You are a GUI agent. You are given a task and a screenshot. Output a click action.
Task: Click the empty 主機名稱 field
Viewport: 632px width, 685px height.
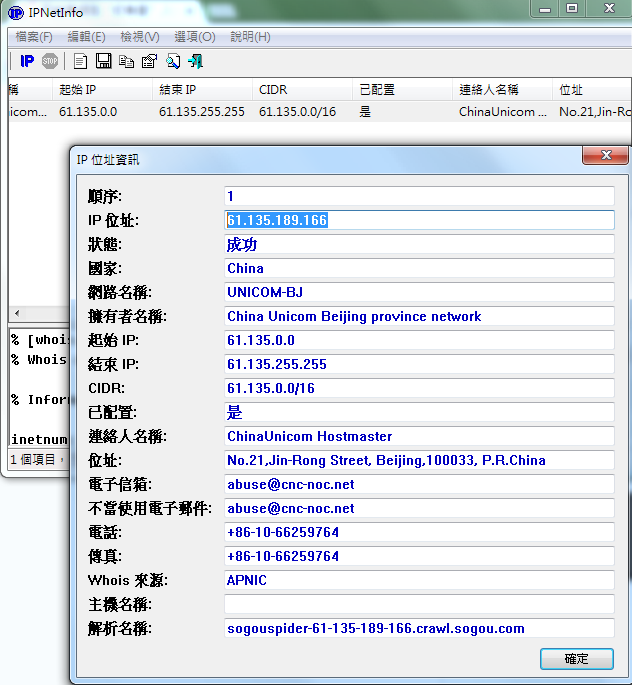(419, 605)
